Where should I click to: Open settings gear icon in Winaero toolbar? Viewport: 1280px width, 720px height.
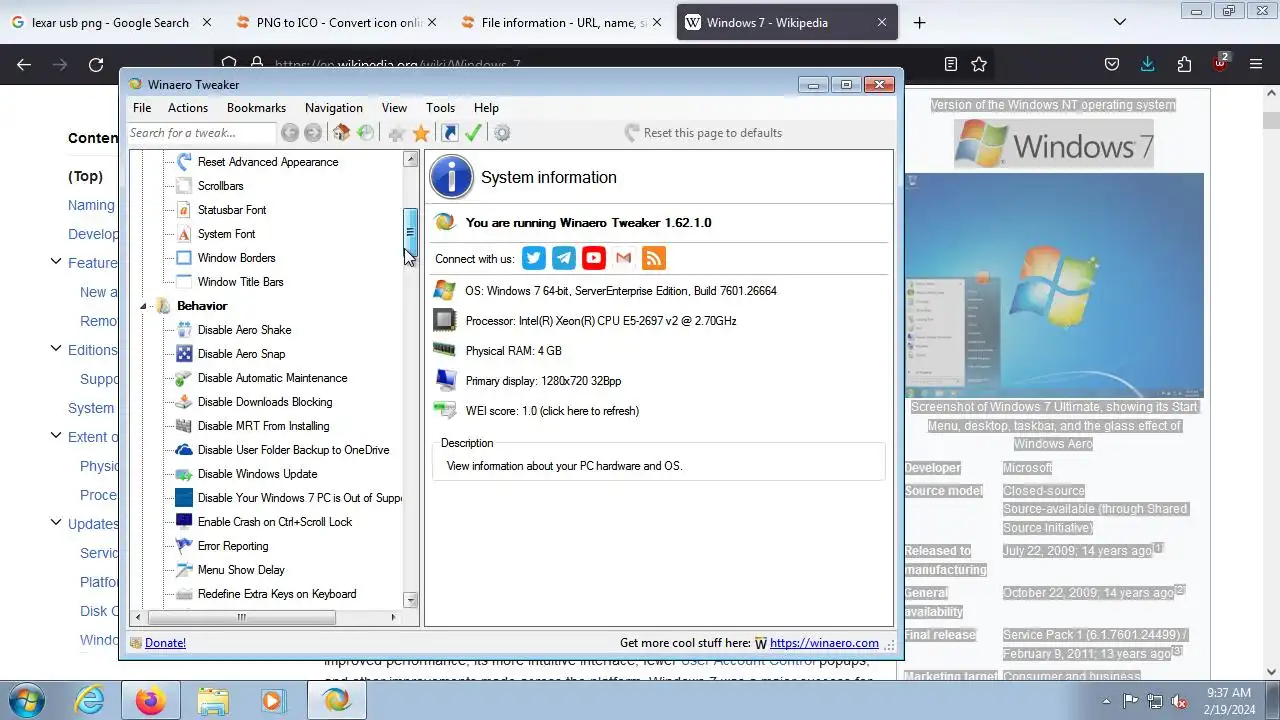(x=502, y=133)
